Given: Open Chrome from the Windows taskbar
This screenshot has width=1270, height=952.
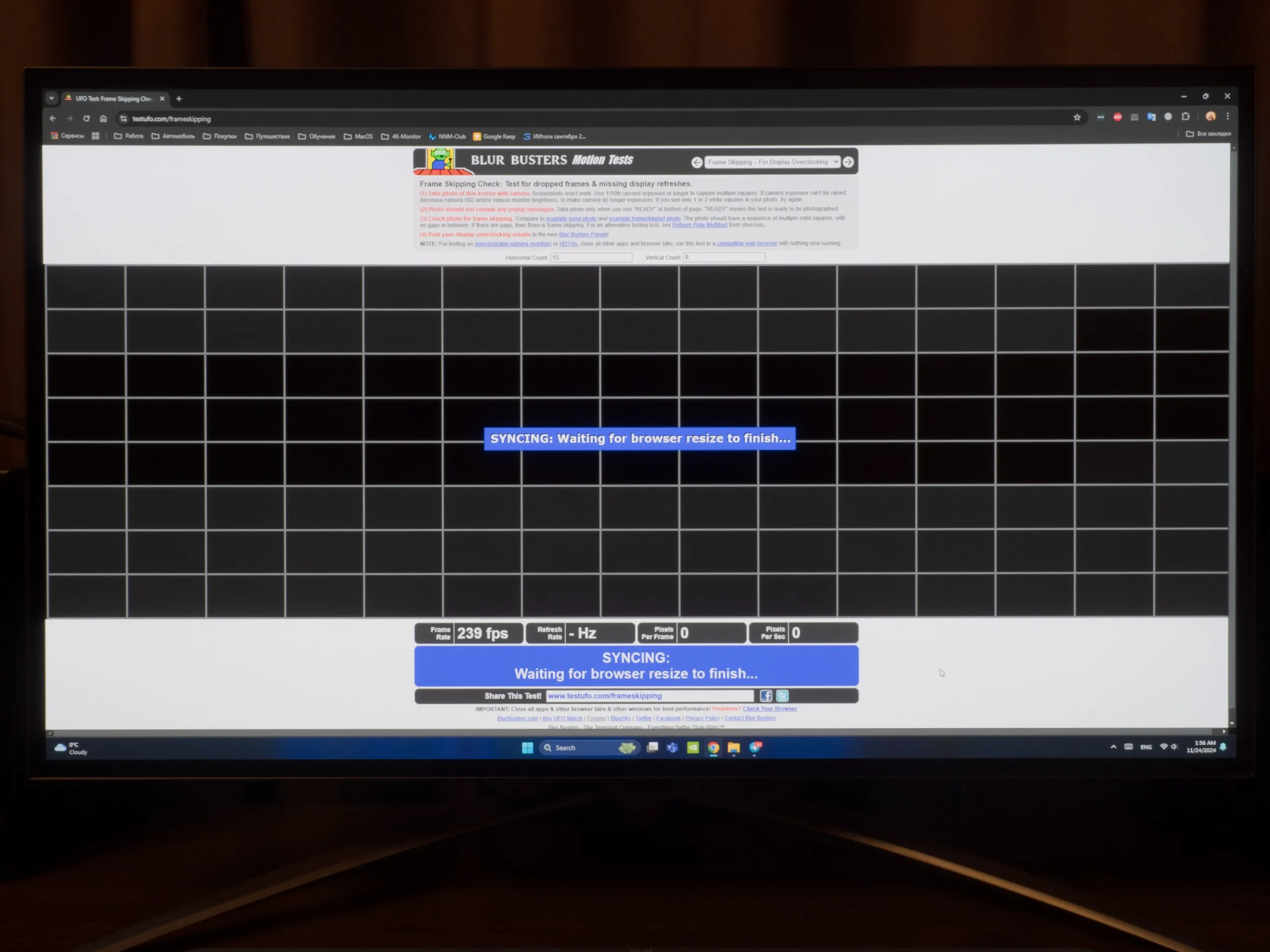Looking at the screenshot, I should click(x=713, y=747).
